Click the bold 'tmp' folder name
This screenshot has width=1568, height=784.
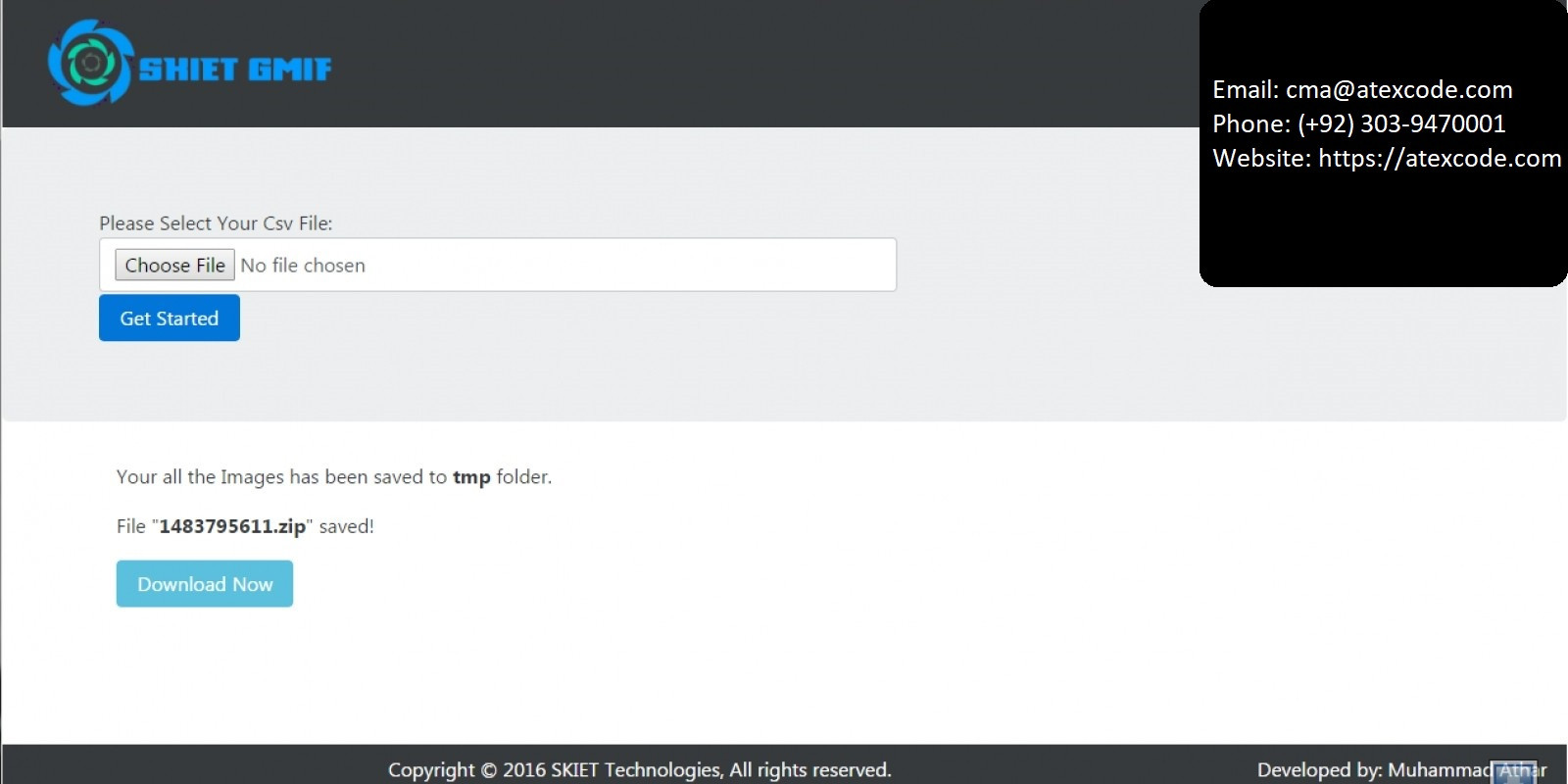coord(471,477)
